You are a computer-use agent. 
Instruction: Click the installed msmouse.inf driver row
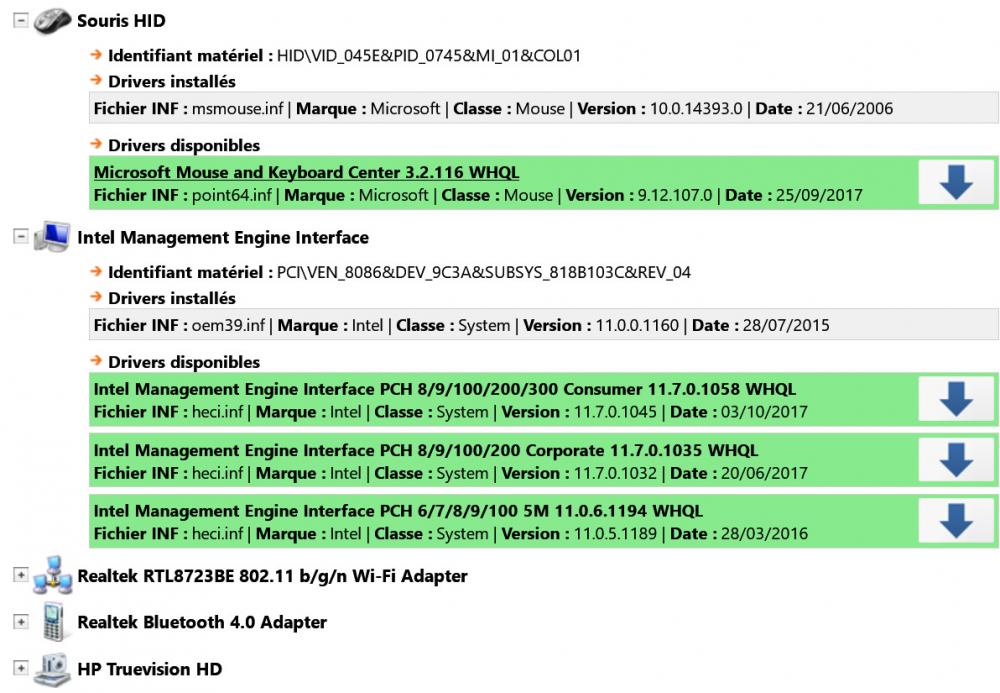543,108
